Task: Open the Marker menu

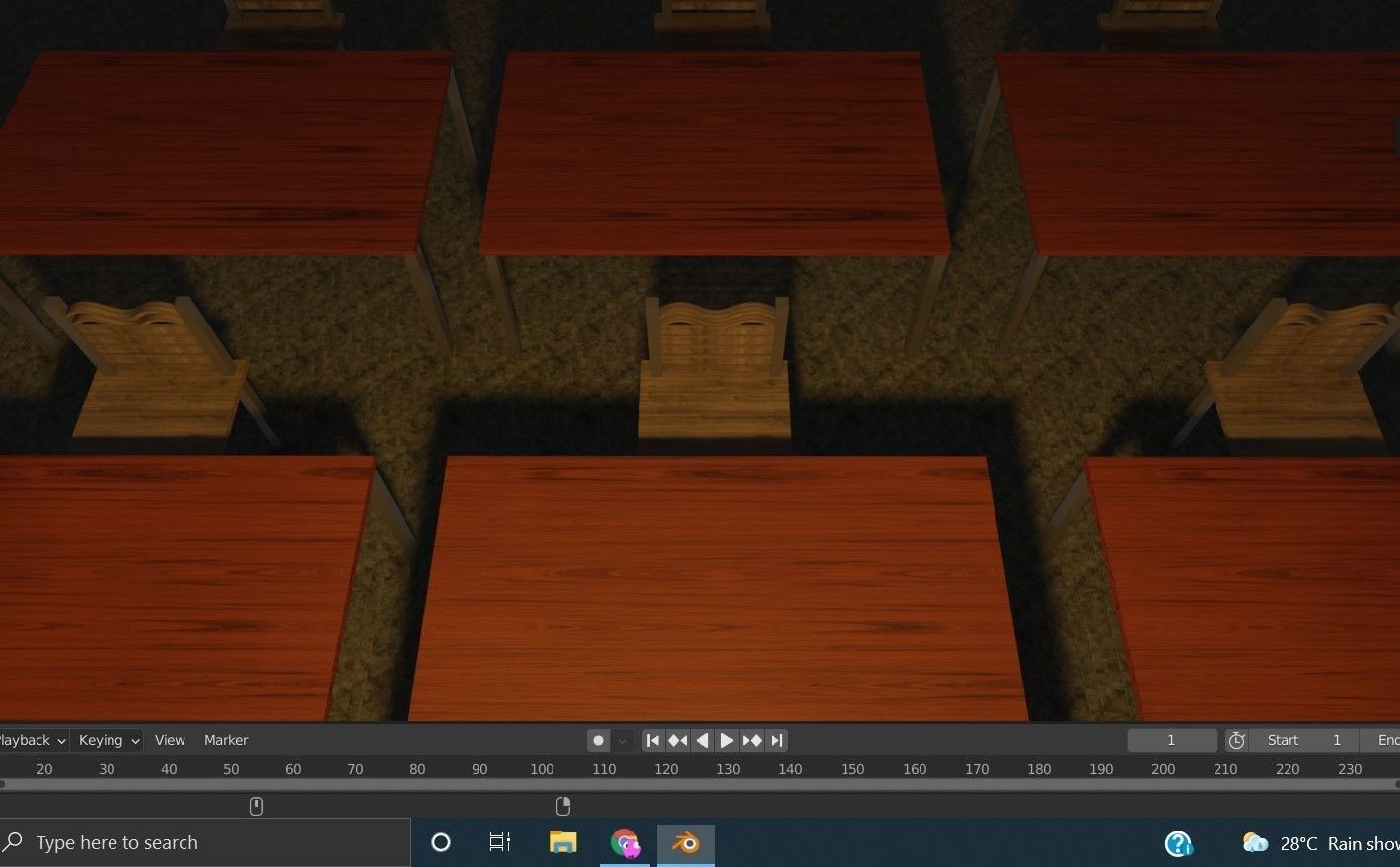Action: point(226,740)
